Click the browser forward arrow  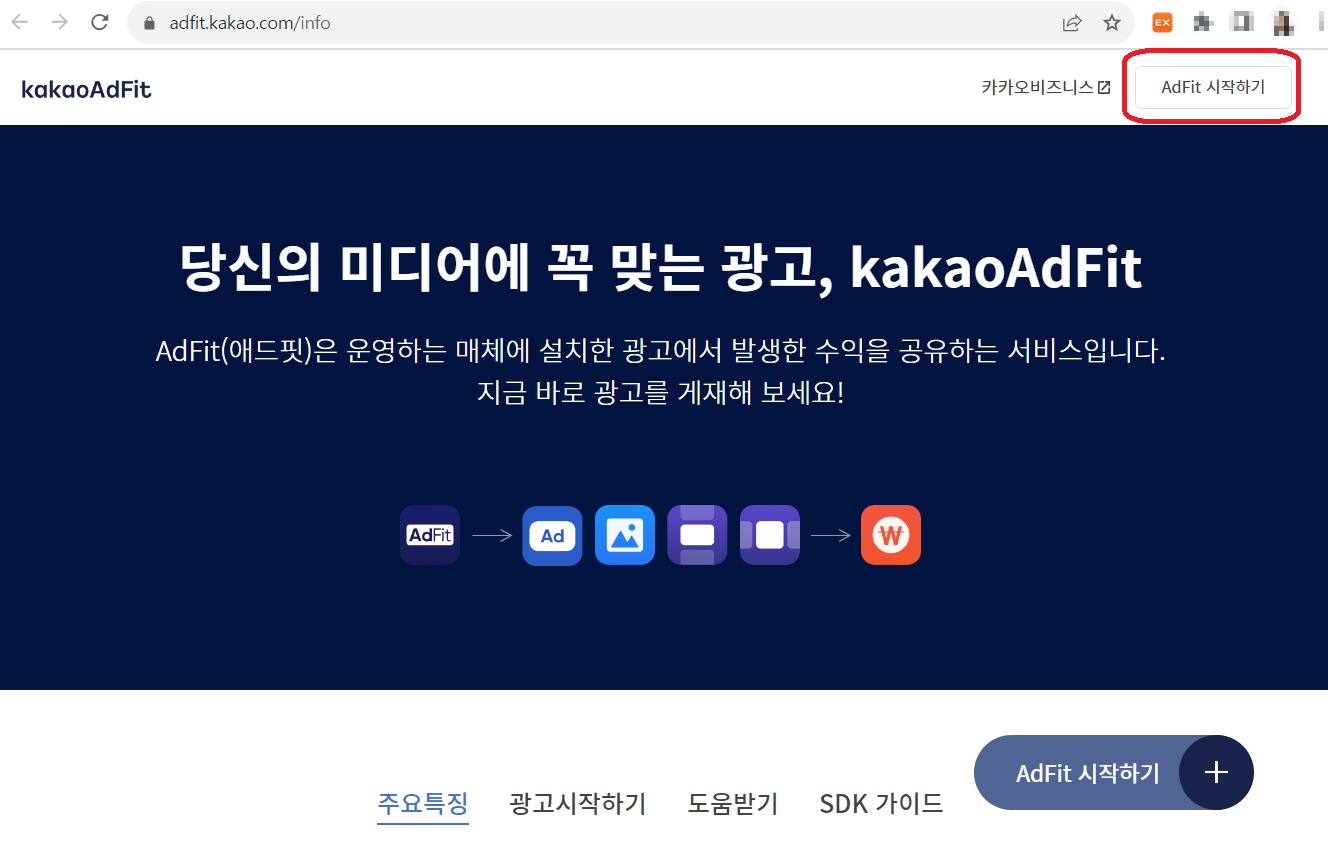[60, 22]
